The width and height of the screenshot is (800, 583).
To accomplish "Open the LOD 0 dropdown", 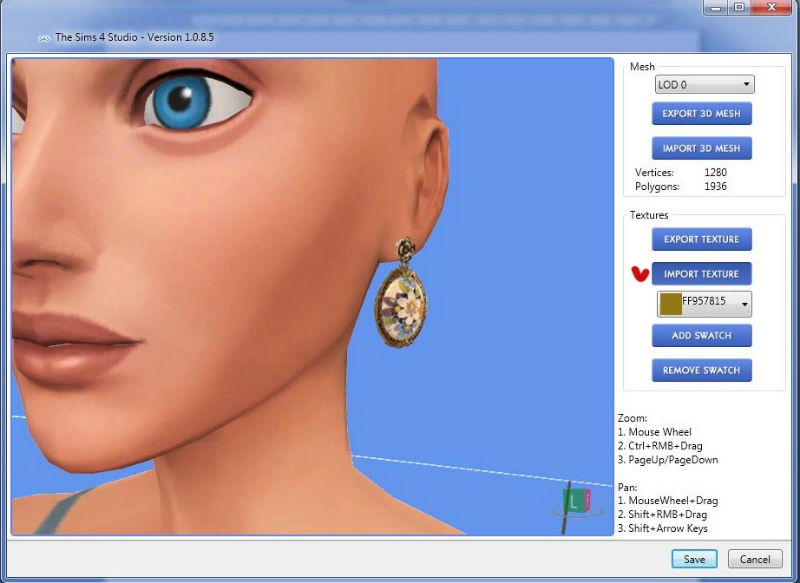I will tap(704, 85).
